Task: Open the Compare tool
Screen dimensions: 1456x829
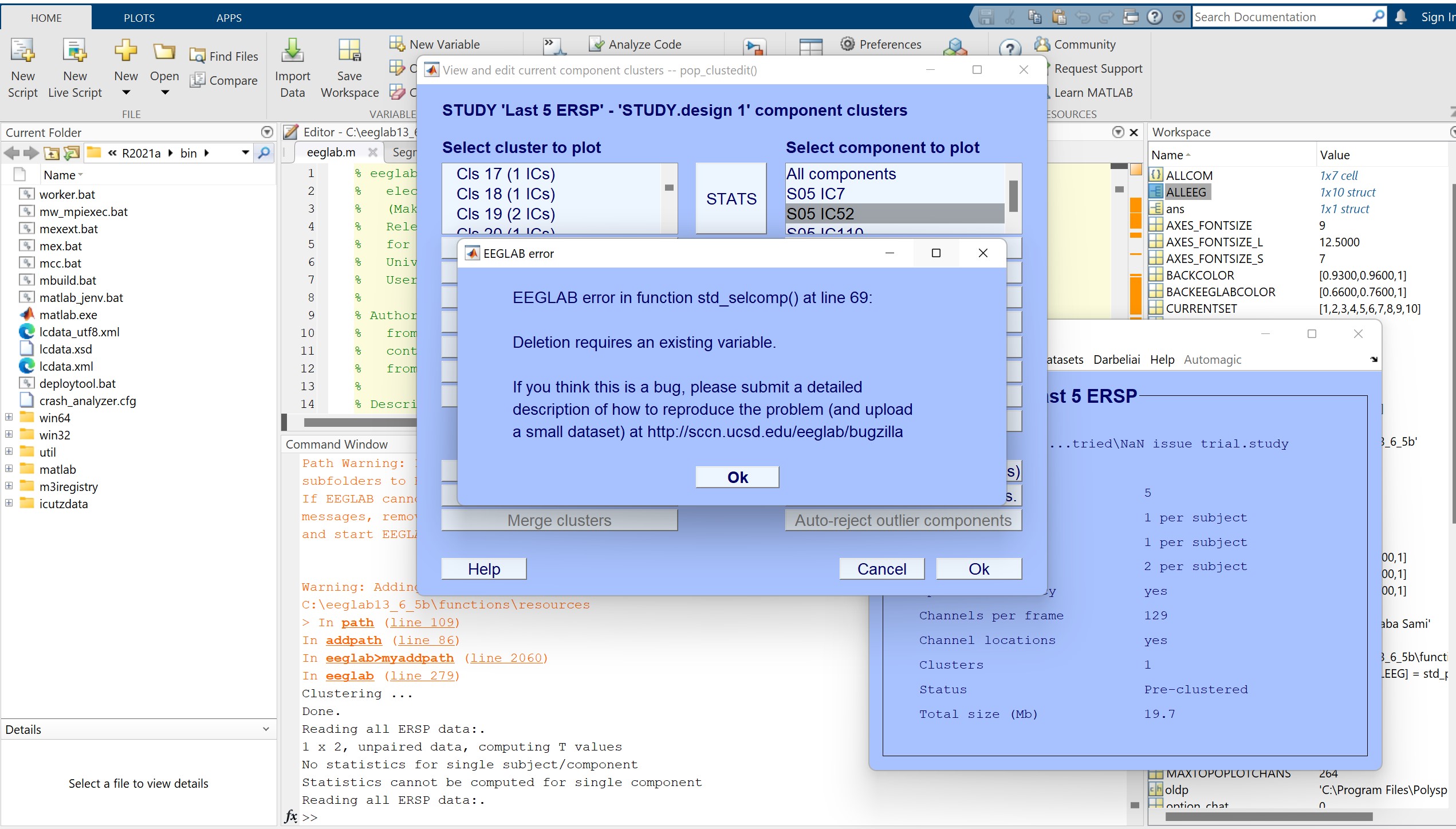Action: point(224,80)
